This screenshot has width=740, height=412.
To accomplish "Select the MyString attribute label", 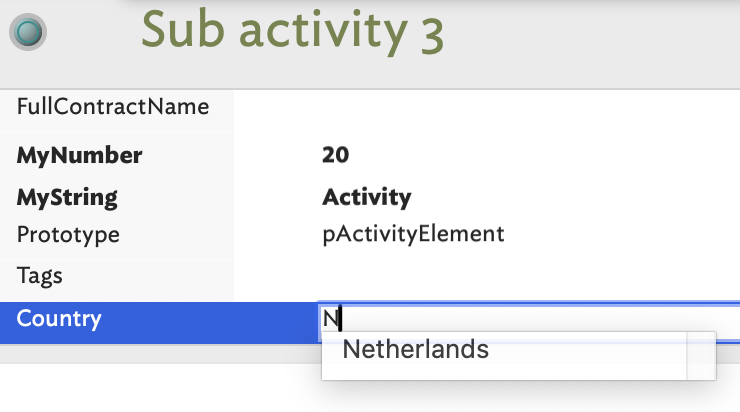I will pos(67,197).
